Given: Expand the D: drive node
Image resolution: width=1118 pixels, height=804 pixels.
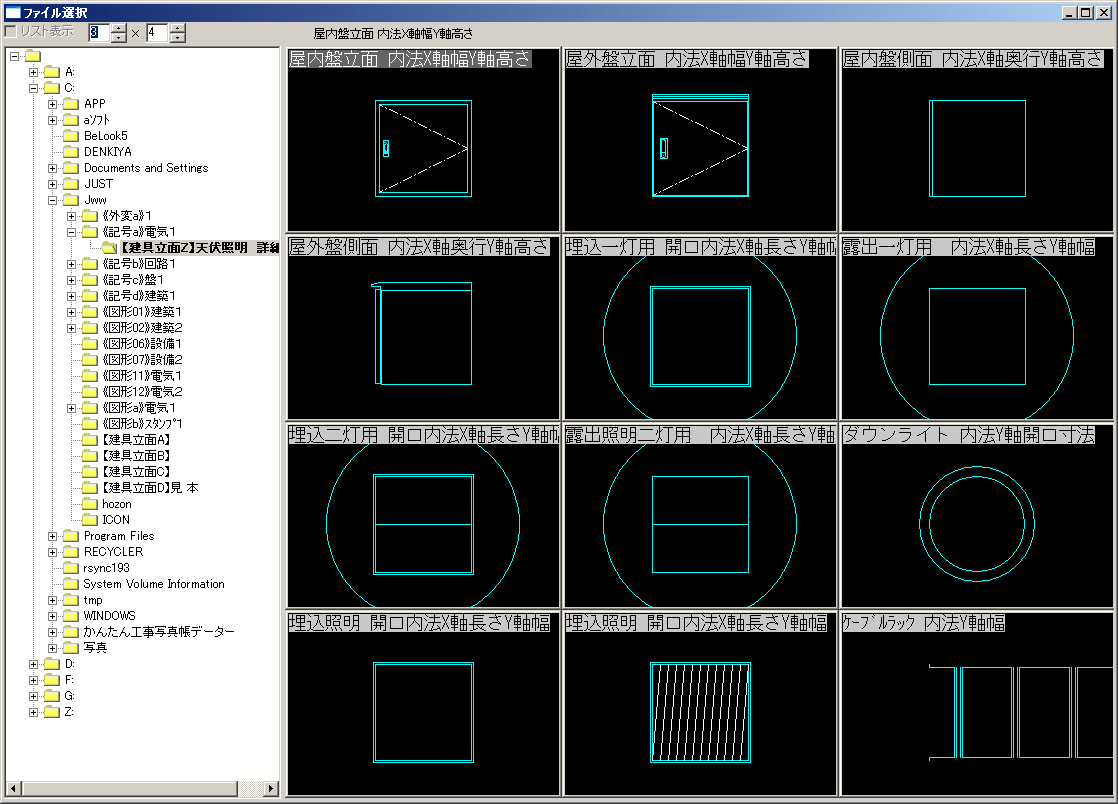Looking at the screenshot, I should point(34,664).
